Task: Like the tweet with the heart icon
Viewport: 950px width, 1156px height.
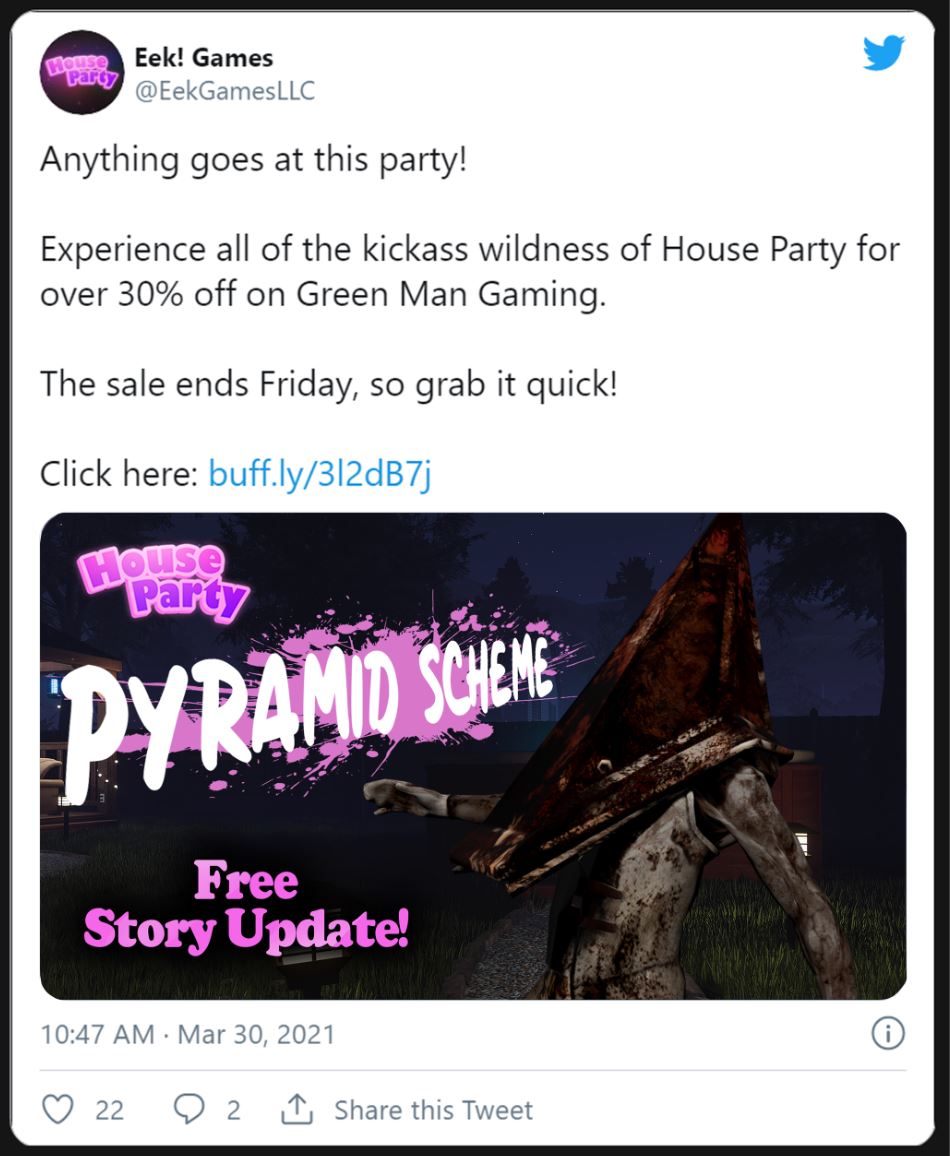Action: [x=57, y=1109]
